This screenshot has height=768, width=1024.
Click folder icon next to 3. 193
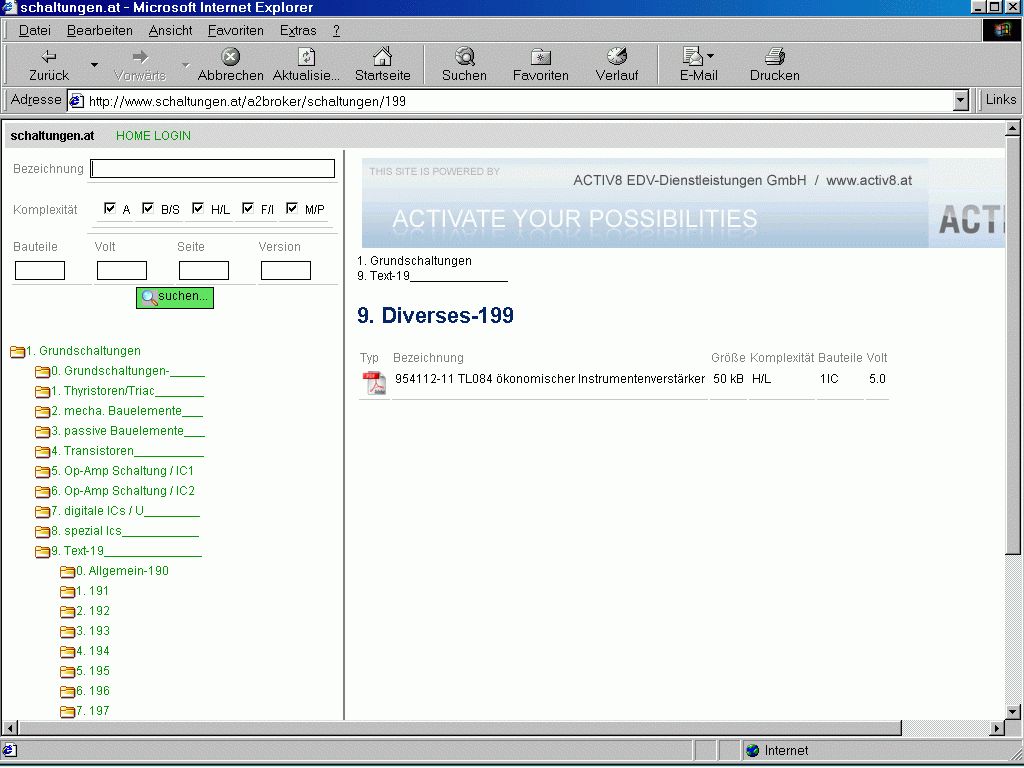(67, 632)
